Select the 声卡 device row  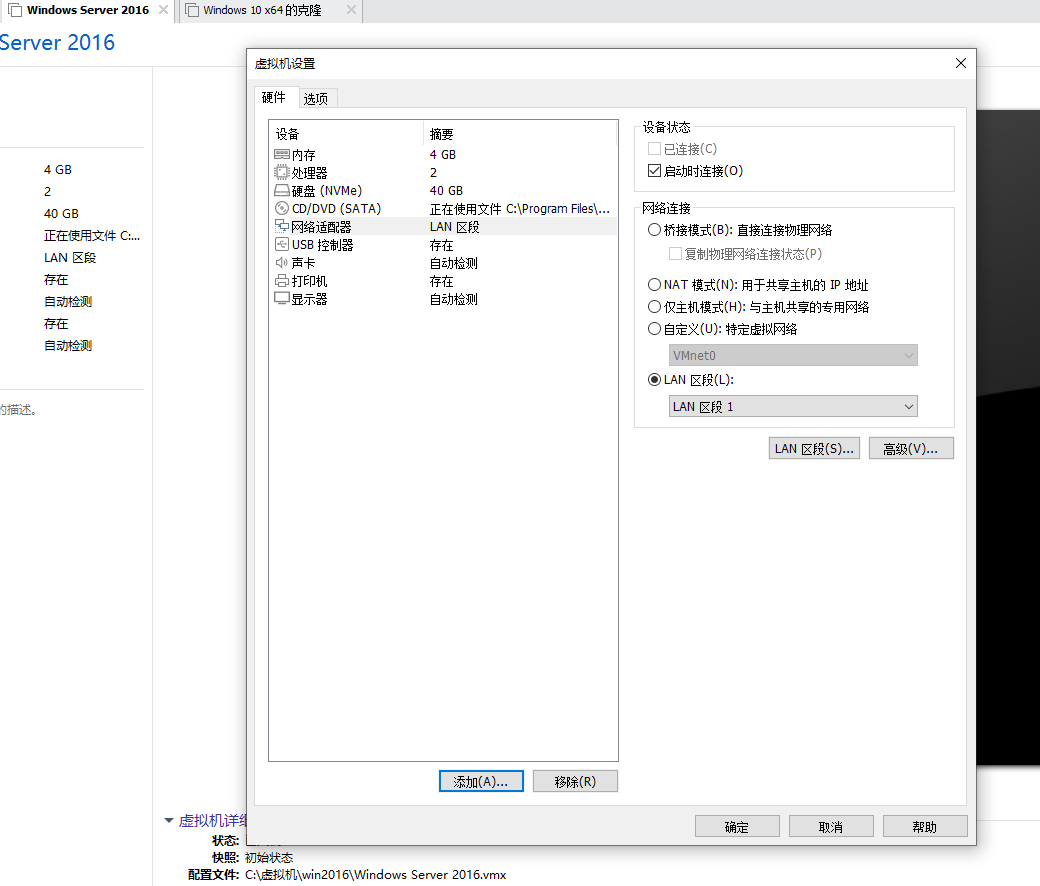(x=443, y=263)
